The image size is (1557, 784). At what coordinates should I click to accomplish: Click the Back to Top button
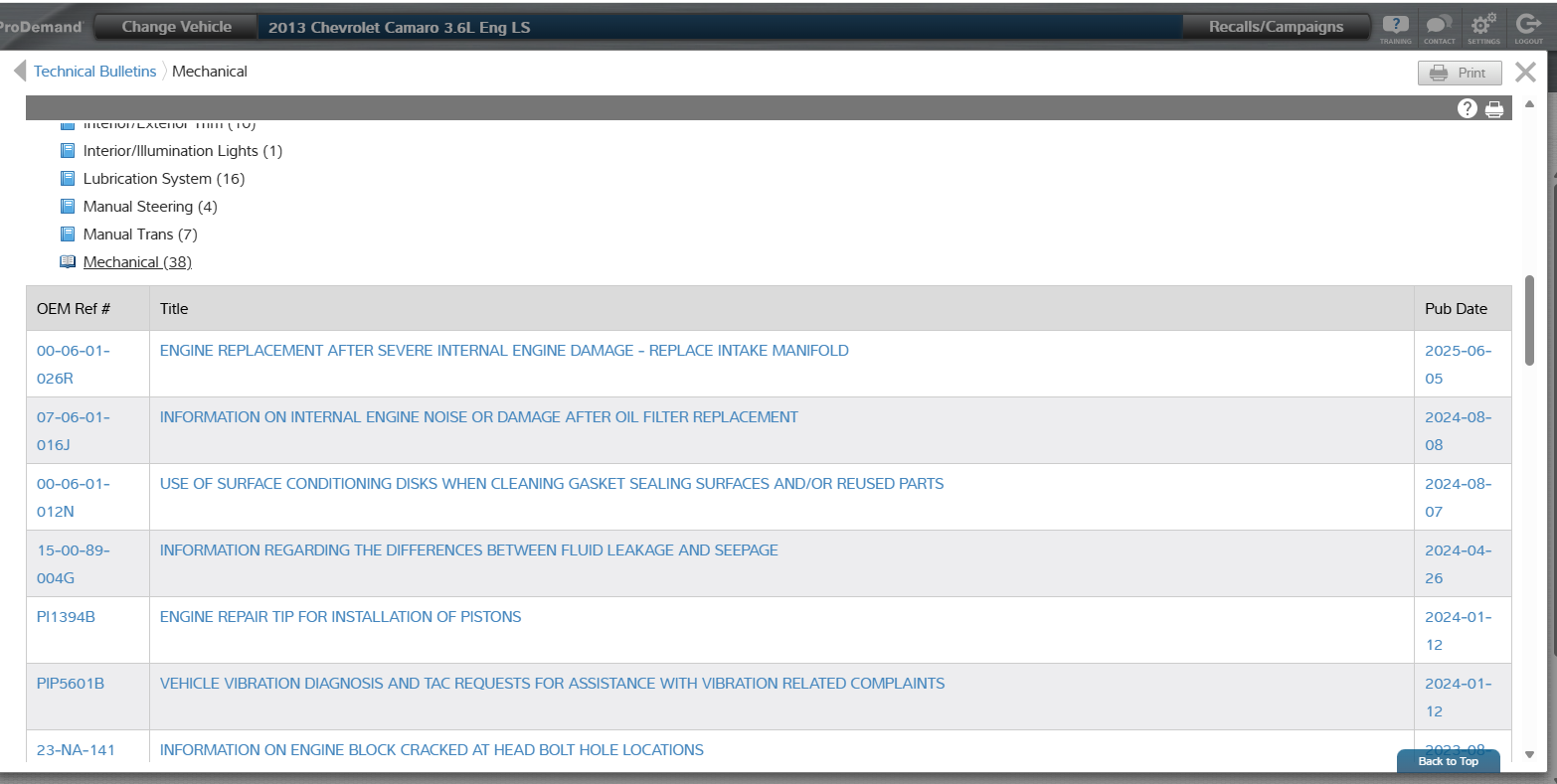(1448, 761)
